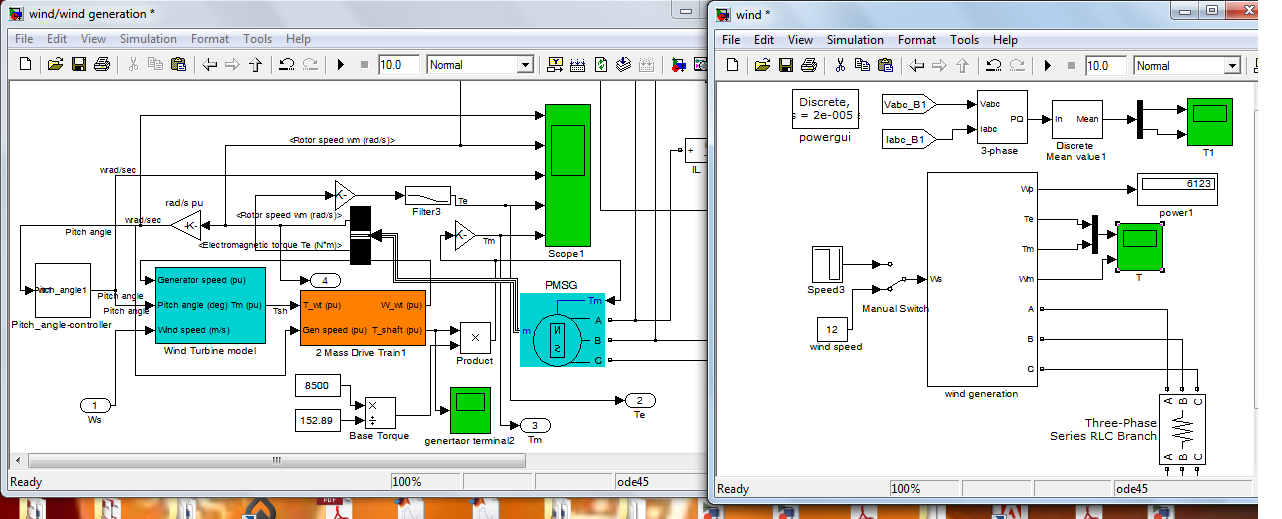Open Simulation menu in wind generation window
The height and width of the screenshot is (519, 1282).
148,39
